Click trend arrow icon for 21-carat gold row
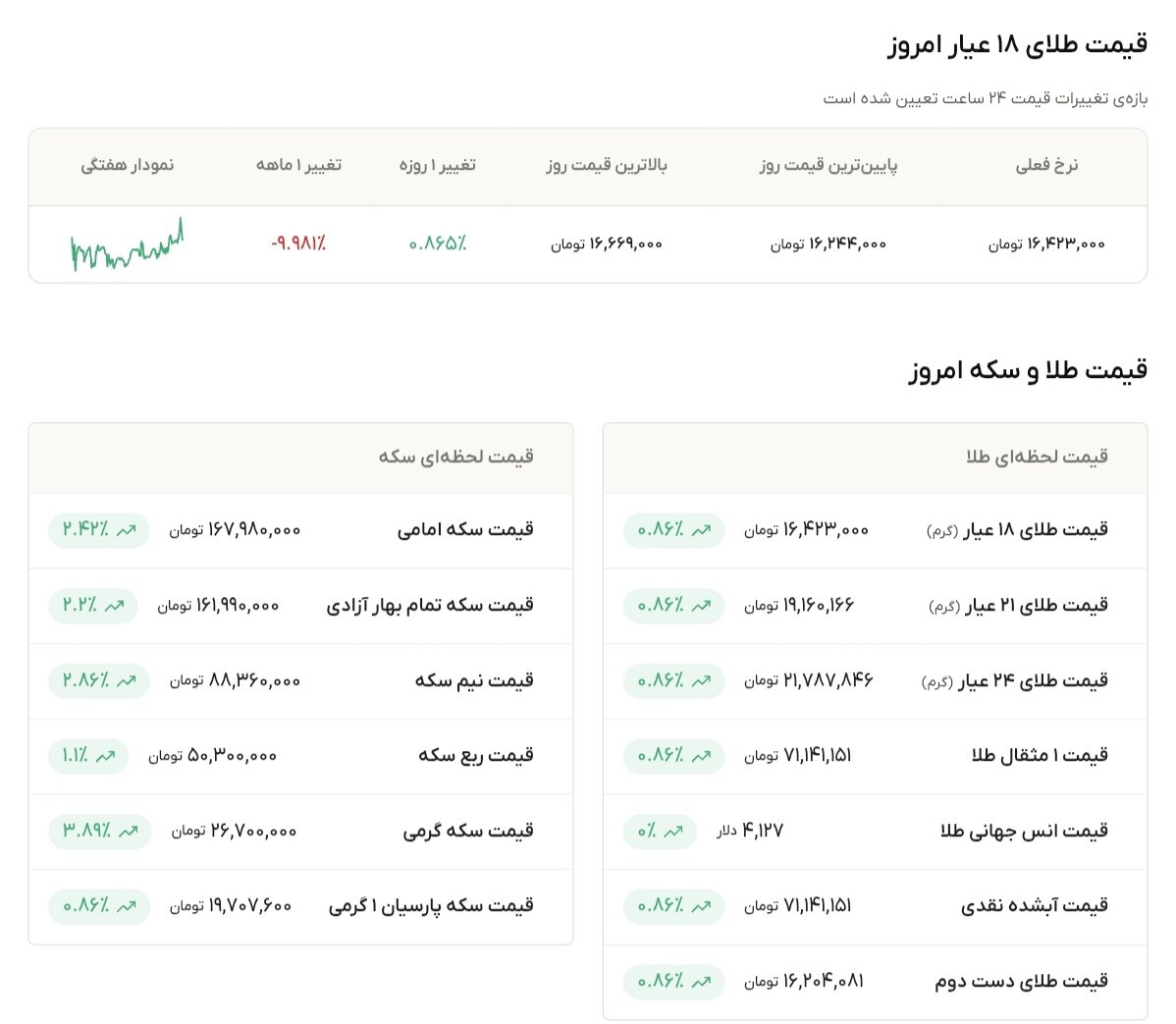1176x1024 pixels. [x=701, y=606]
